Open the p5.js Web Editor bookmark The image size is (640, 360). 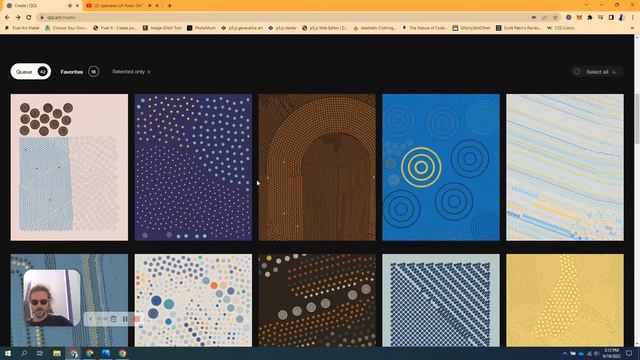325,28
